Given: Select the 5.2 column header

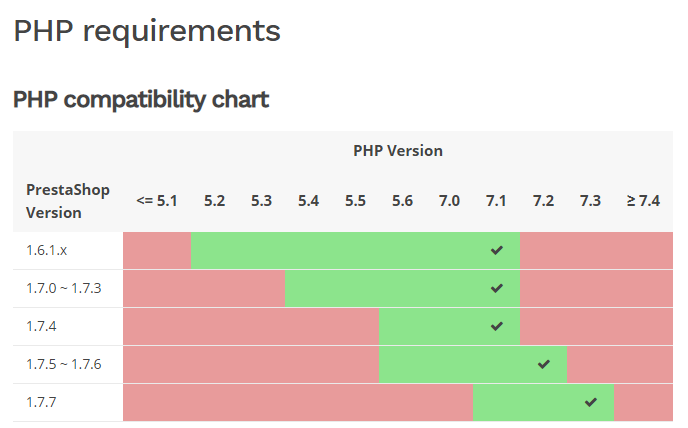Looking at the screenshot, I should click(214, 201).
